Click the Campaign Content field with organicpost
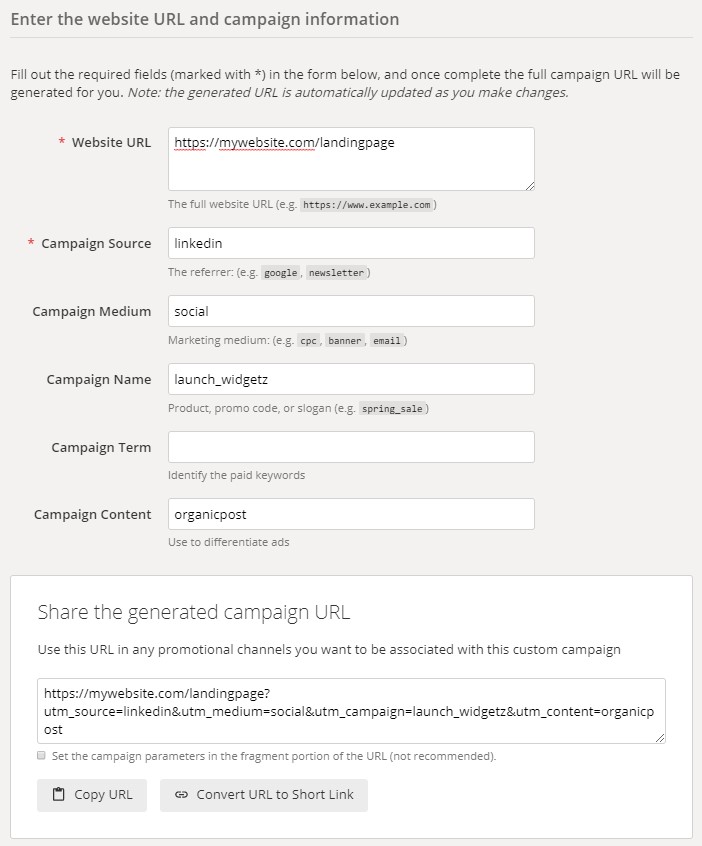 pos(351,514)
